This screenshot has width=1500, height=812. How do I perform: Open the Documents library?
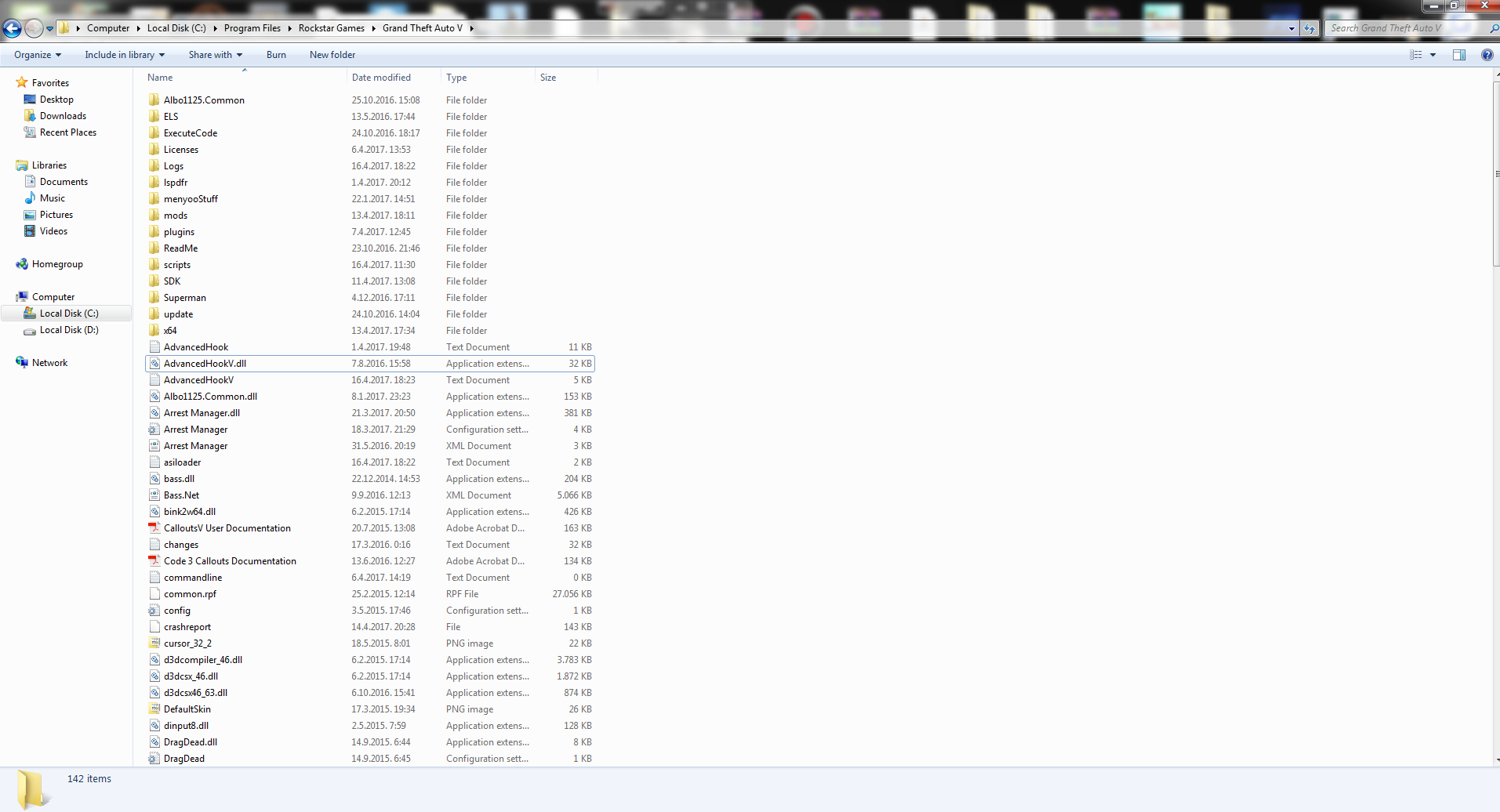pyautogui.click(x=64, y=182)
